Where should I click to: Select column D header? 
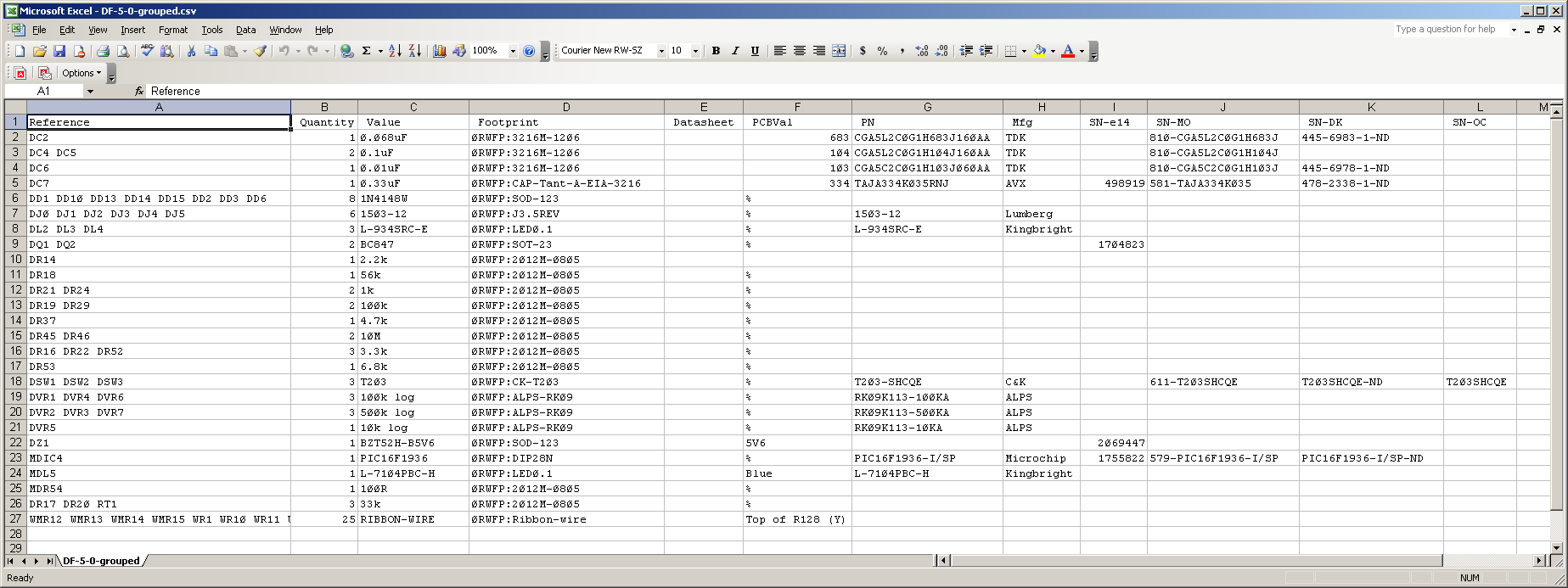click(566, 107)
